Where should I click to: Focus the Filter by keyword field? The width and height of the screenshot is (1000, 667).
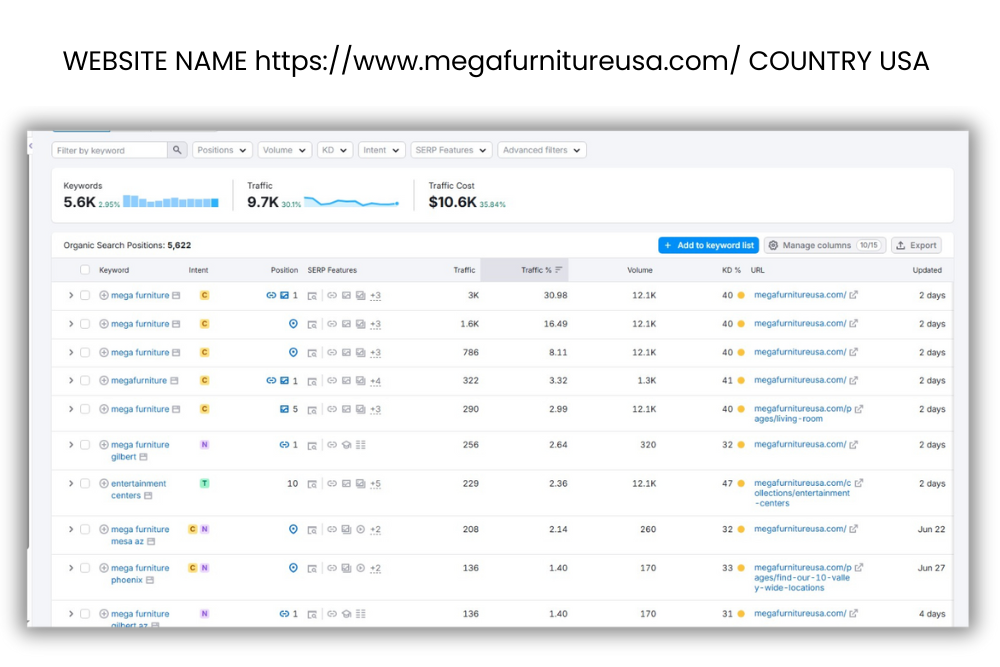coord(110,150)
